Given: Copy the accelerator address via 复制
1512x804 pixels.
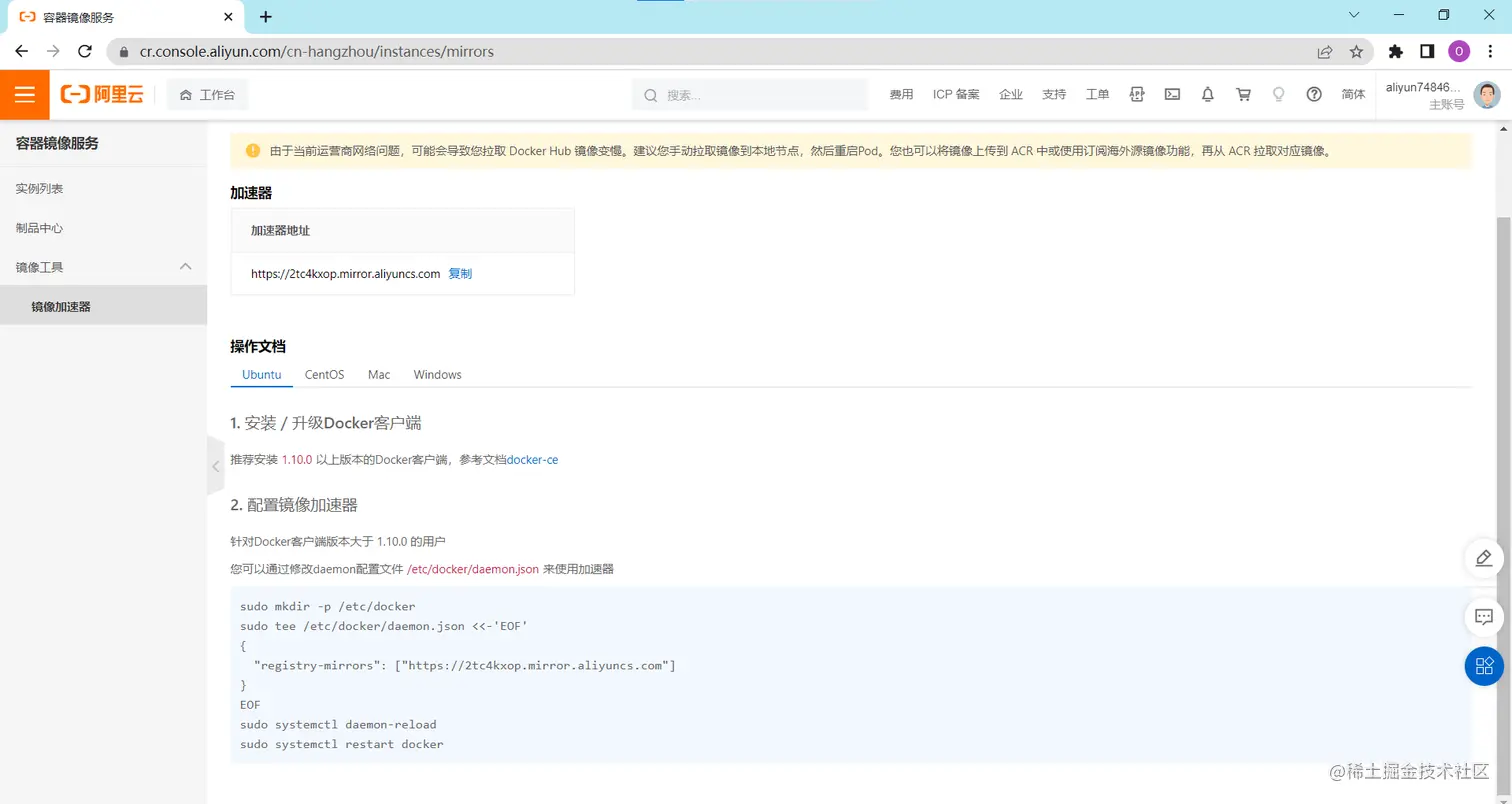Looking at the screenshot, I should (460, 274).
